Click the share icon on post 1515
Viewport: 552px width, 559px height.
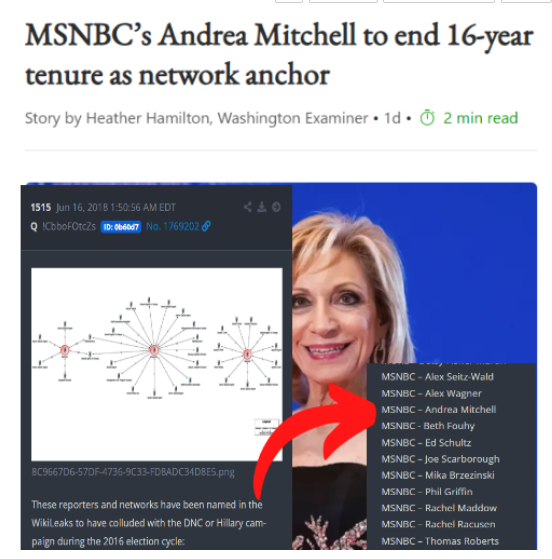tap(248, 207)
